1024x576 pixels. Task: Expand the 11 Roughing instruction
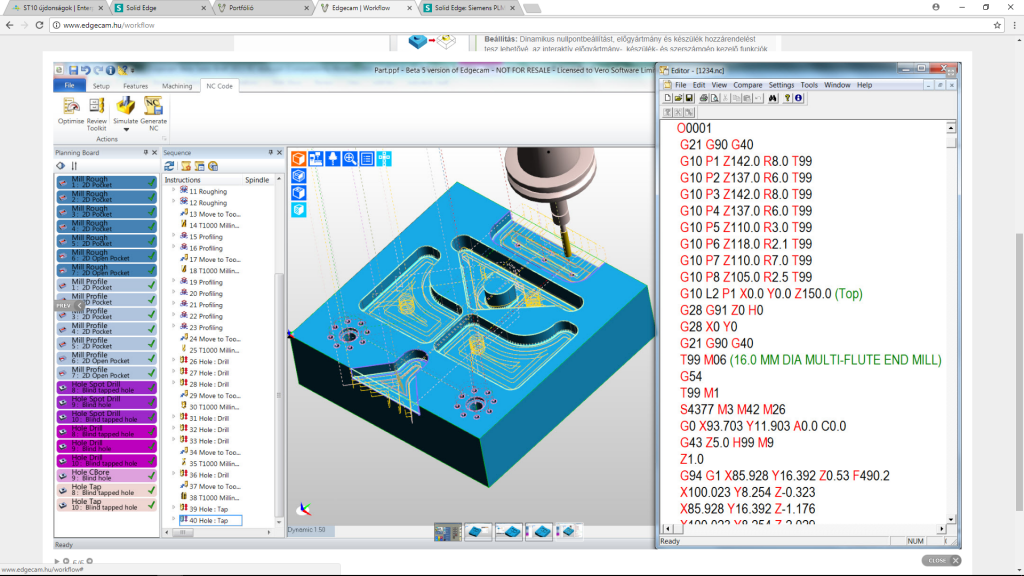coord(174,191)
